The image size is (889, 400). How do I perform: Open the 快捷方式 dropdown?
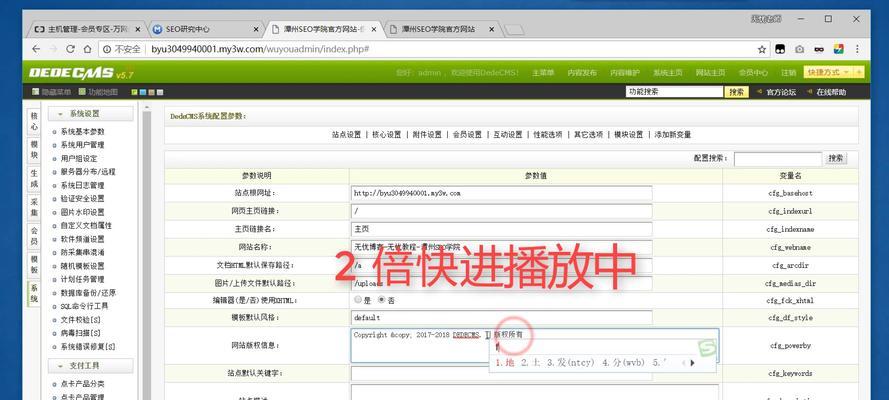tap(828, 73)
